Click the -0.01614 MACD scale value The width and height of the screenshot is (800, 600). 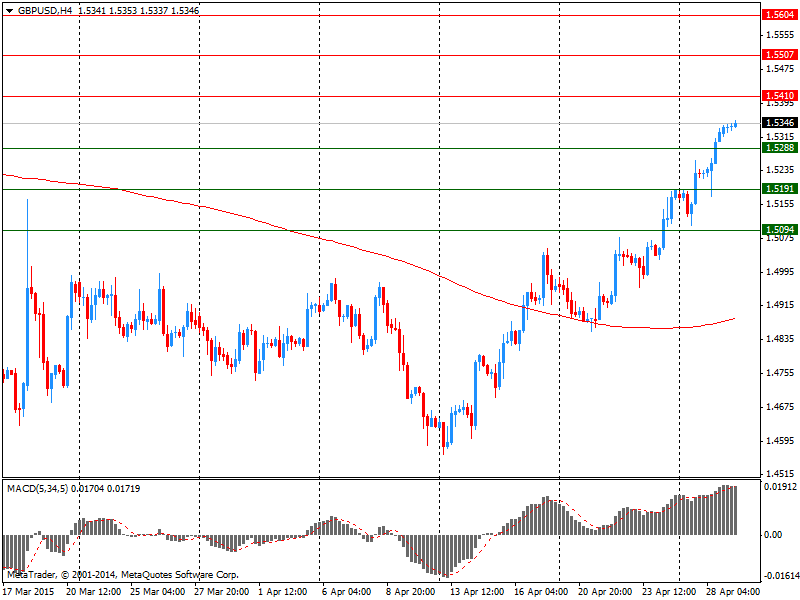(781, 576)
